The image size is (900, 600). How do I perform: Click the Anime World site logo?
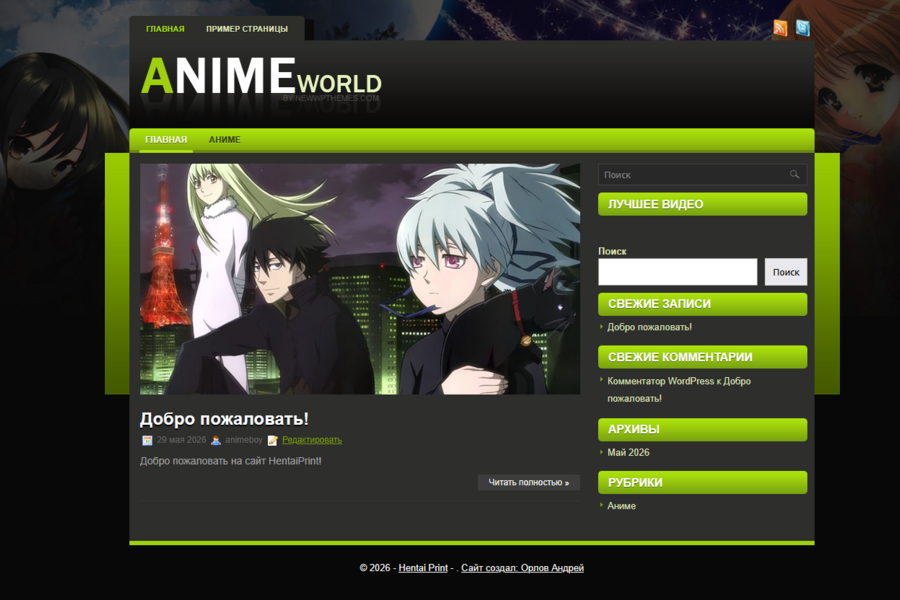(x=261, y=78)
